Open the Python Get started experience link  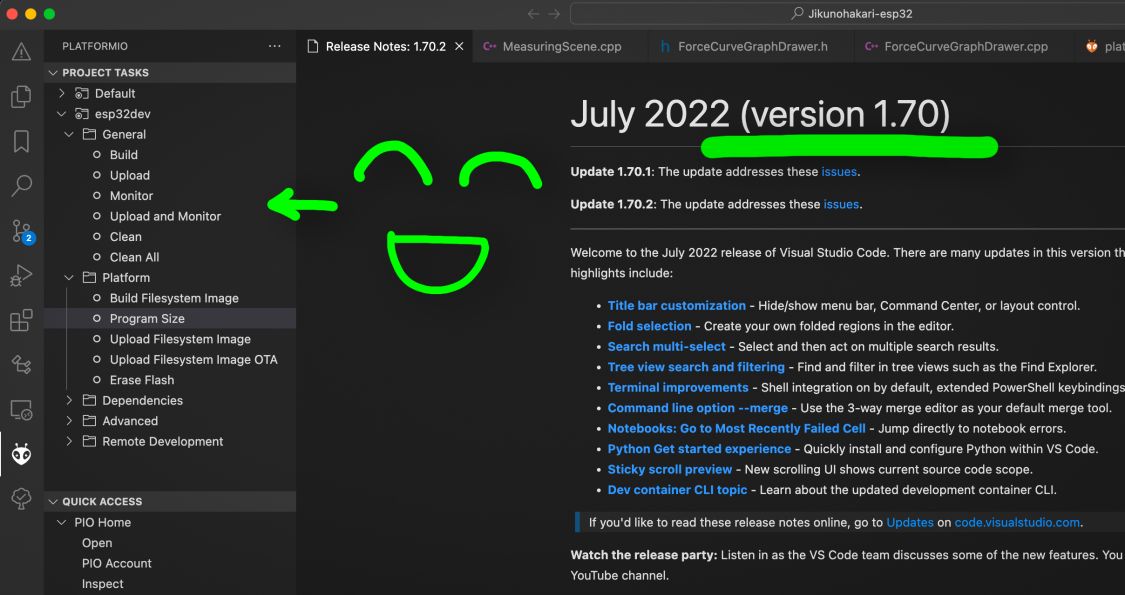(700, 449)
